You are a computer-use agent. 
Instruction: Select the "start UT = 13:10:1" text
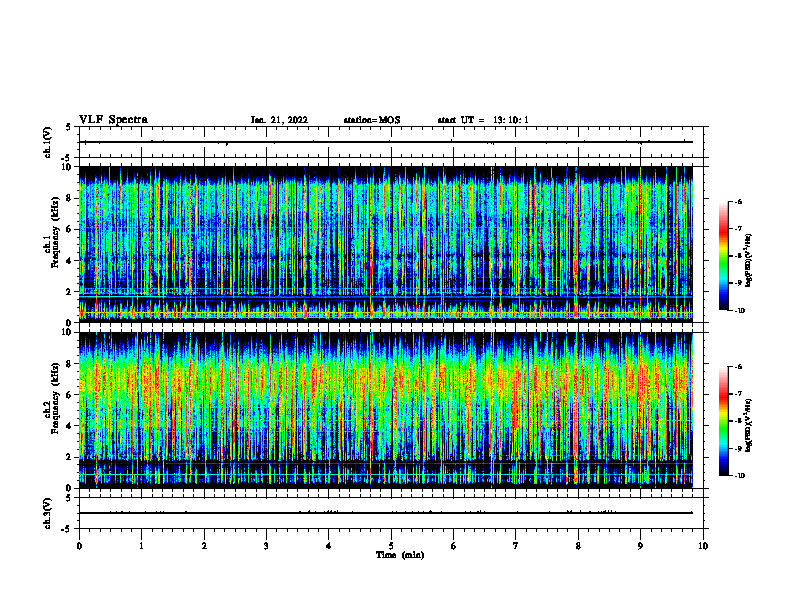pyautogui.click(x=483, y=120)
